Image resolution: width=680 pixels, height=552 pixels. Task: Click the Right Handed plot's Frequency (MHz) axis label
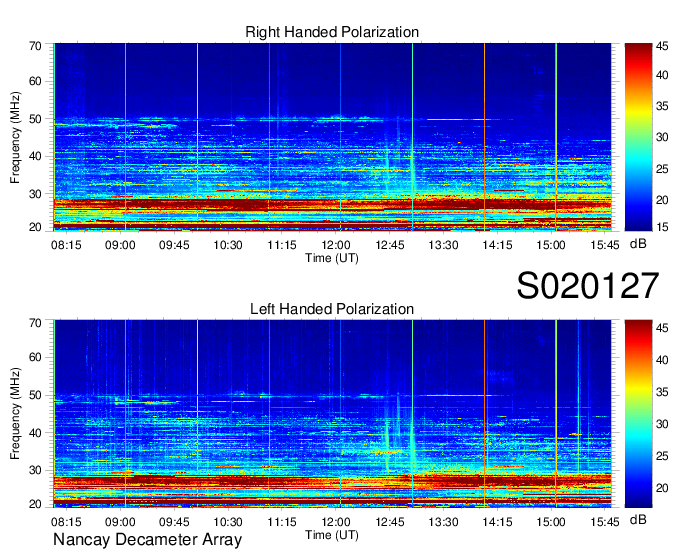coord(15,137)
